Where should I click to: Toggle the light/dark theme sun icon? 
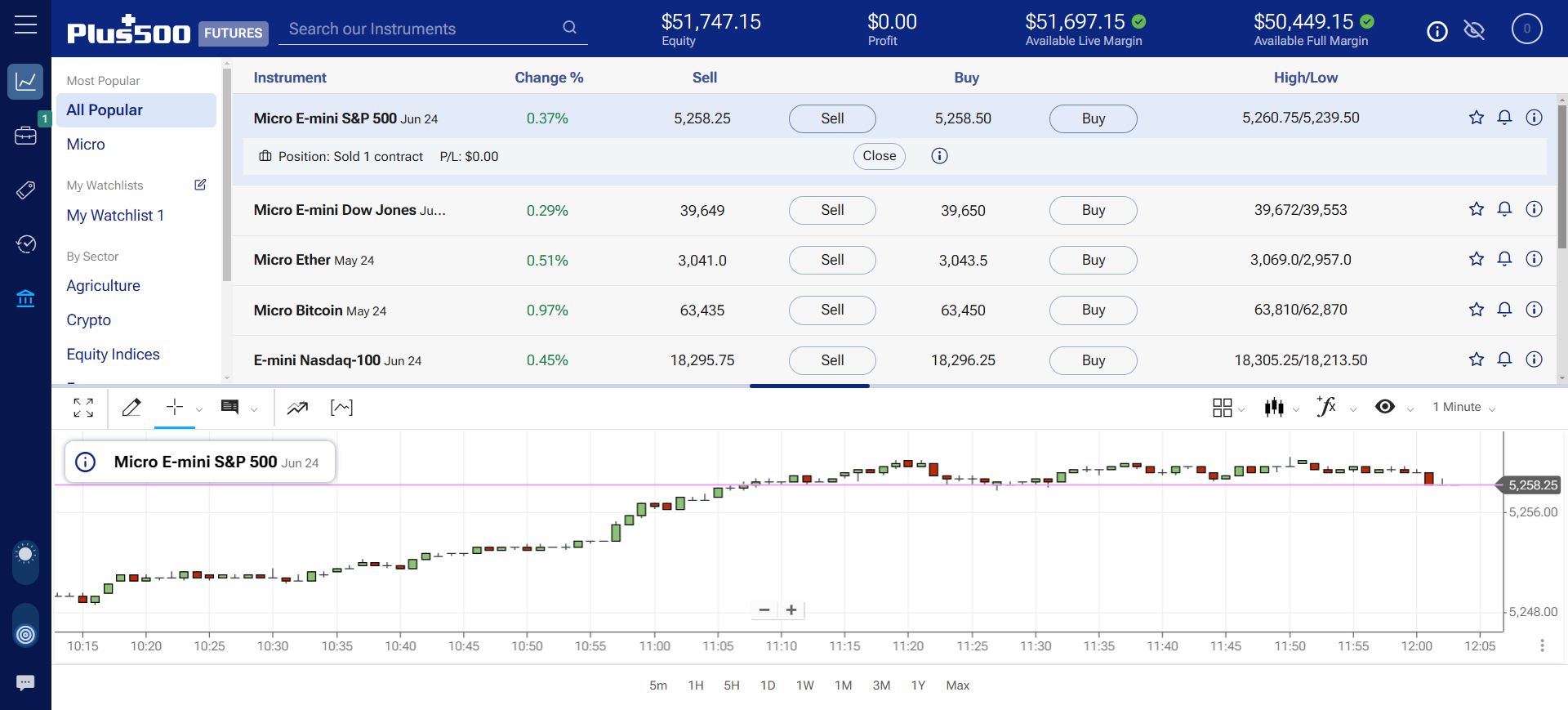click(x=25, y=555)
